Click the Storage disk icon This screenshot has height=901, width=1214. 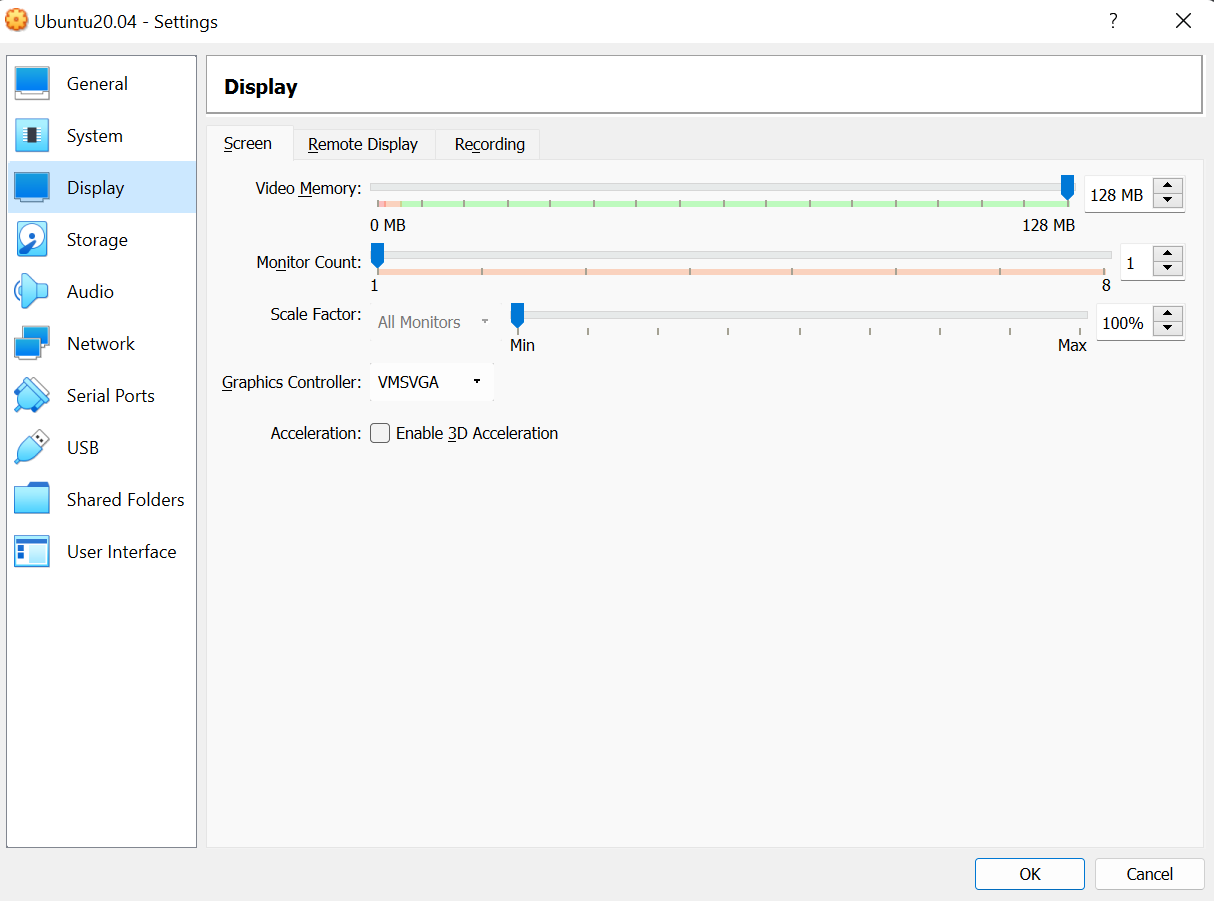pos(32,240)
